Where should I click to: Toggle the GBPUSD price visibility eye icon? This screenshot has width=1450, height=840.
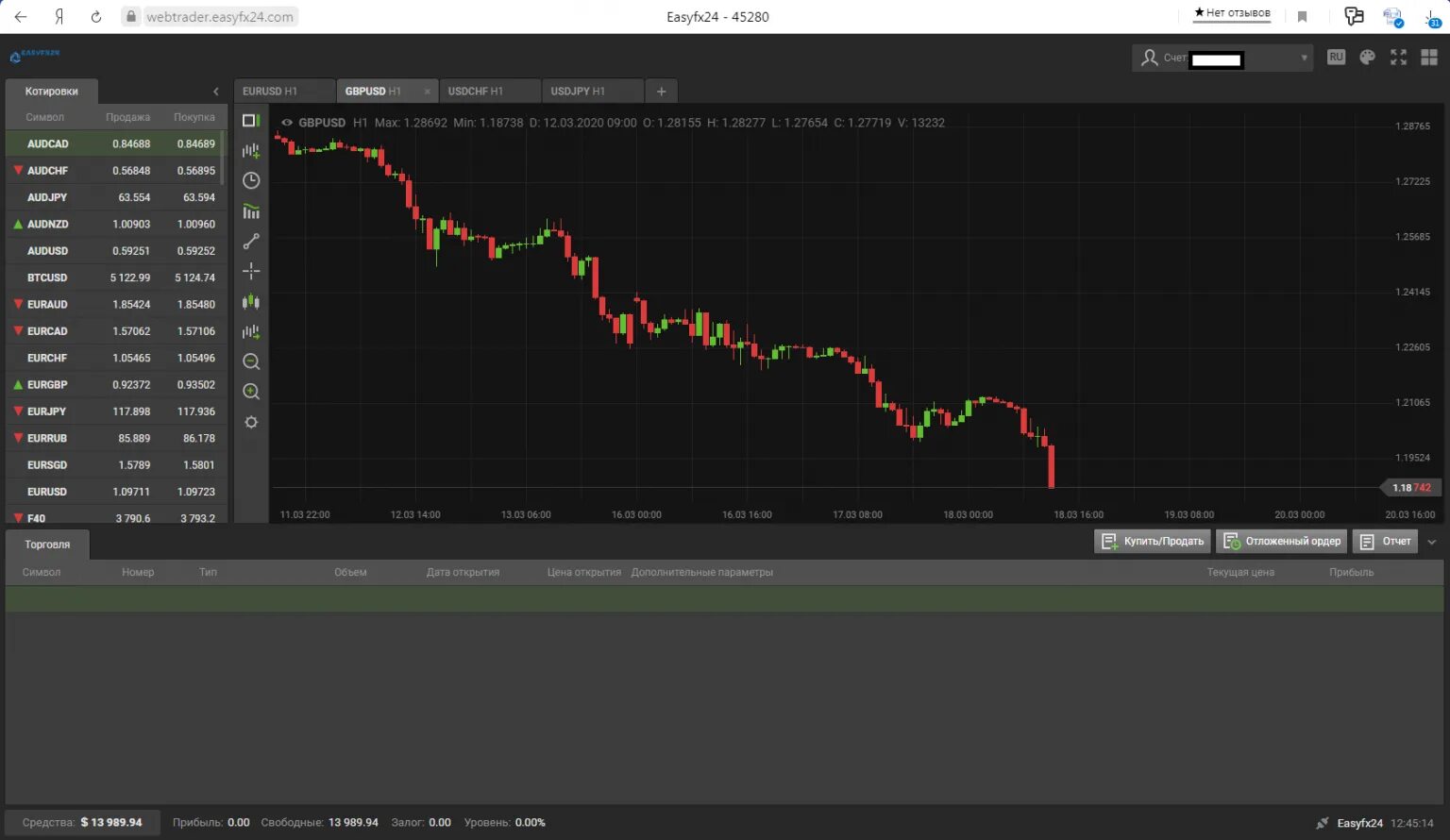click(286, 123)
